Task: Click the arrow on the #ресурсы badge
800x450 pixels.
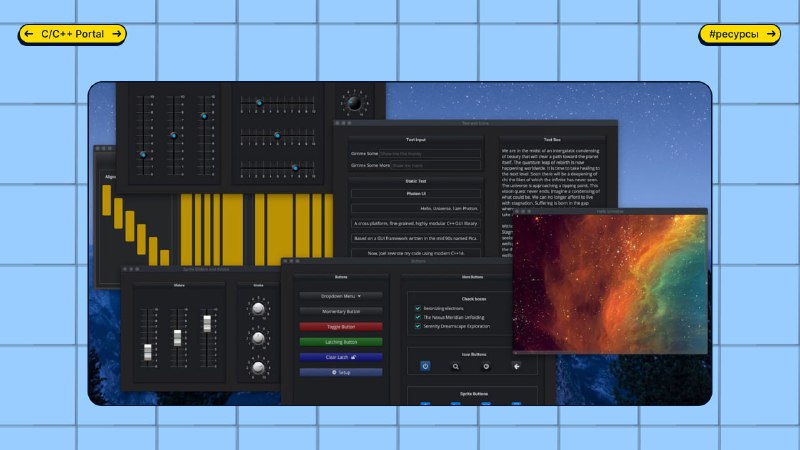Action: click(771, 34)
